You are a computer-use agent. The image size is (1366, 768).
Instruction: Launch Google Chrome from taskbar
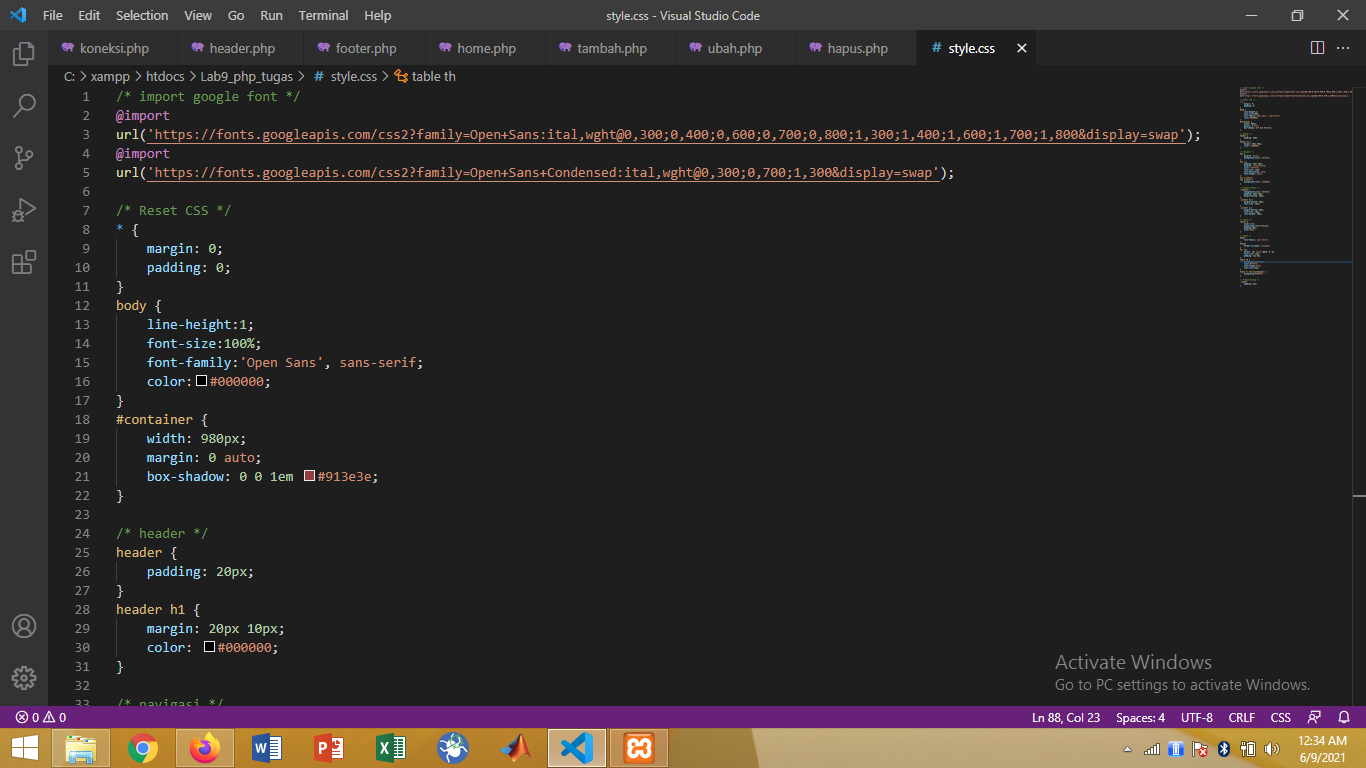tap(143, 748)
